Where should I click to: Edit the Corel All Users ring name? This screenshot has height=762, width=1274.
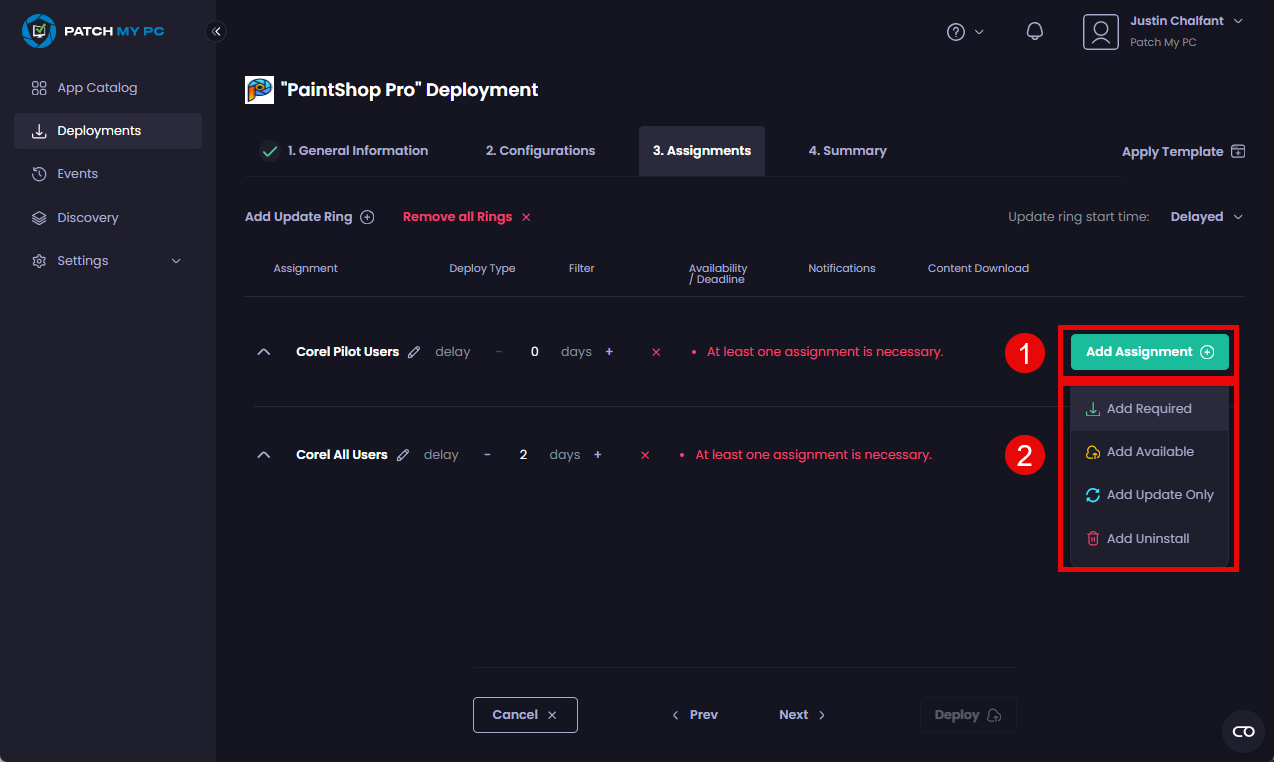(402, 454)
